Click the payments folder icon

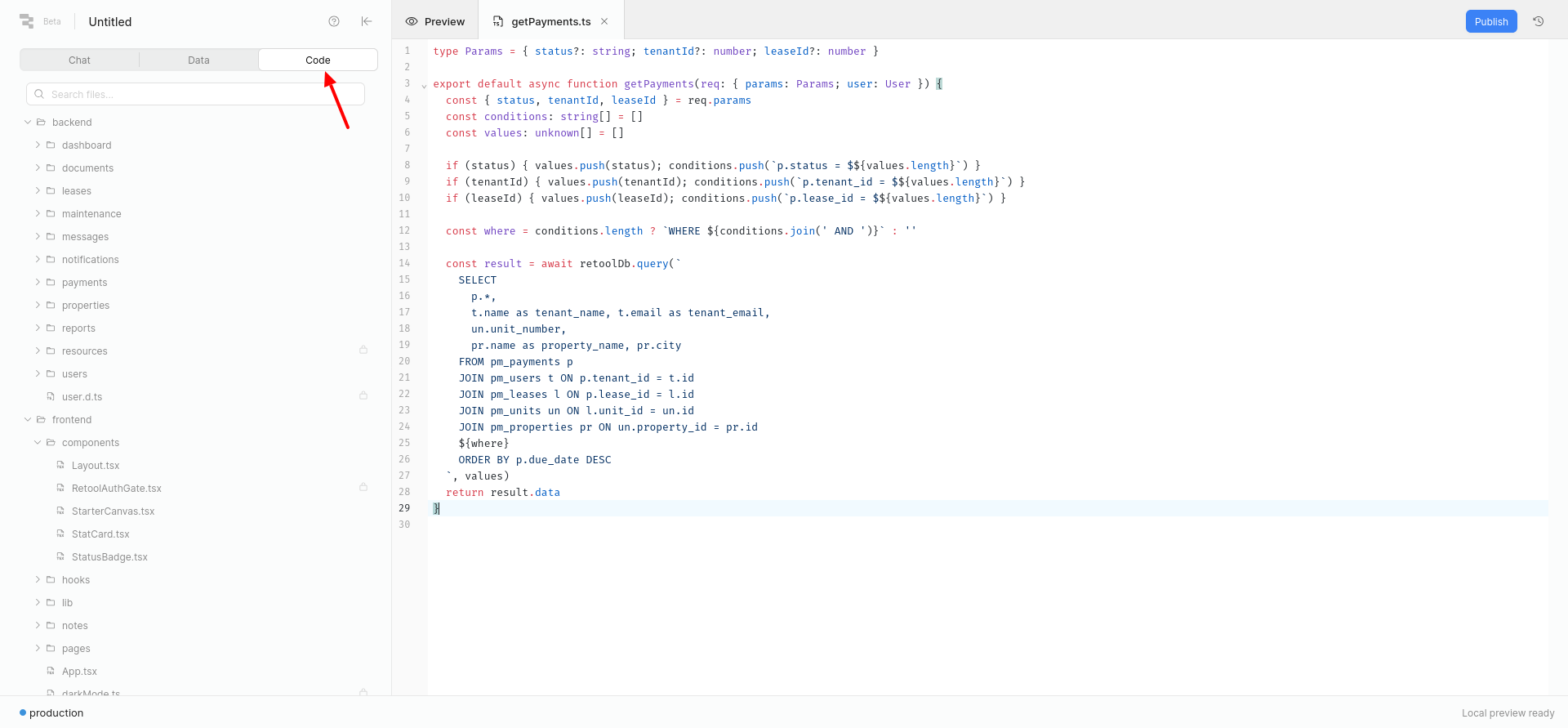(51, 282)
